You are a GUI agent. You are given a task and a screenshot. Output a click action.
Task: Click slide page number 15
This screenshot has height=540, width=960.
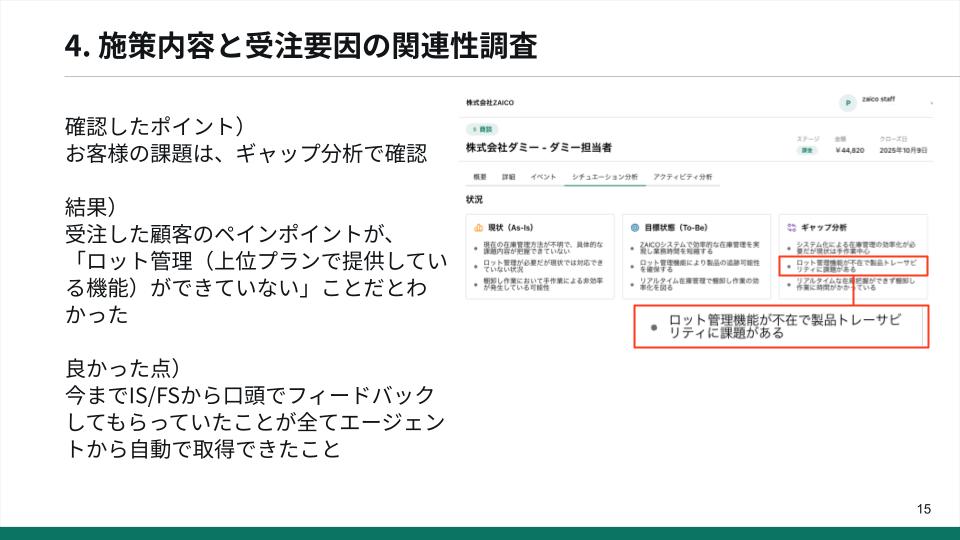tap(924, 509)
